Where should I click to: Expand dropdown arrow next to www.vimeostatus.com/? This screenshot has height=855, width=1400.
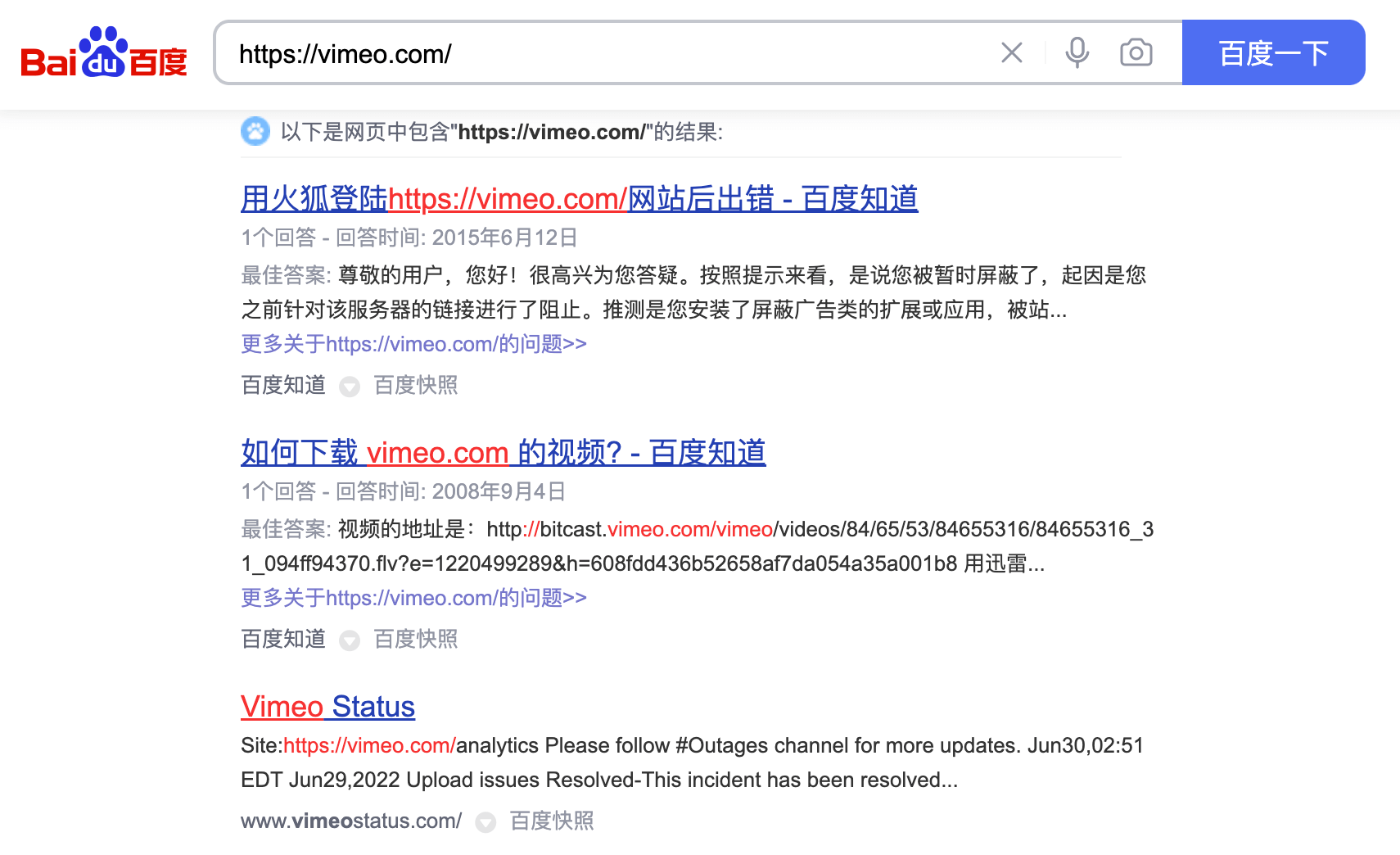click(x=485, y=822)
